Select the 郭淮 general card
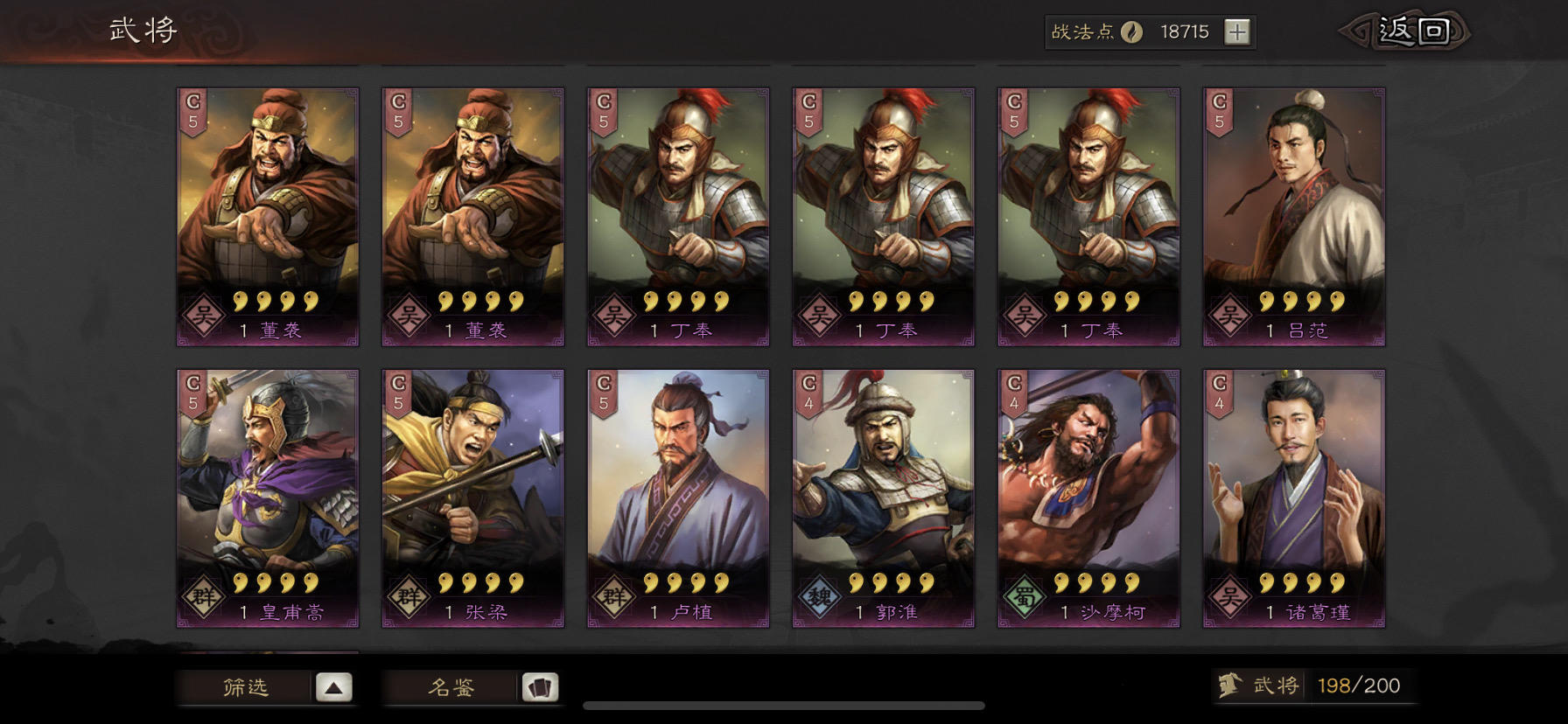The image size is (1568, 724). coord(884,498)
